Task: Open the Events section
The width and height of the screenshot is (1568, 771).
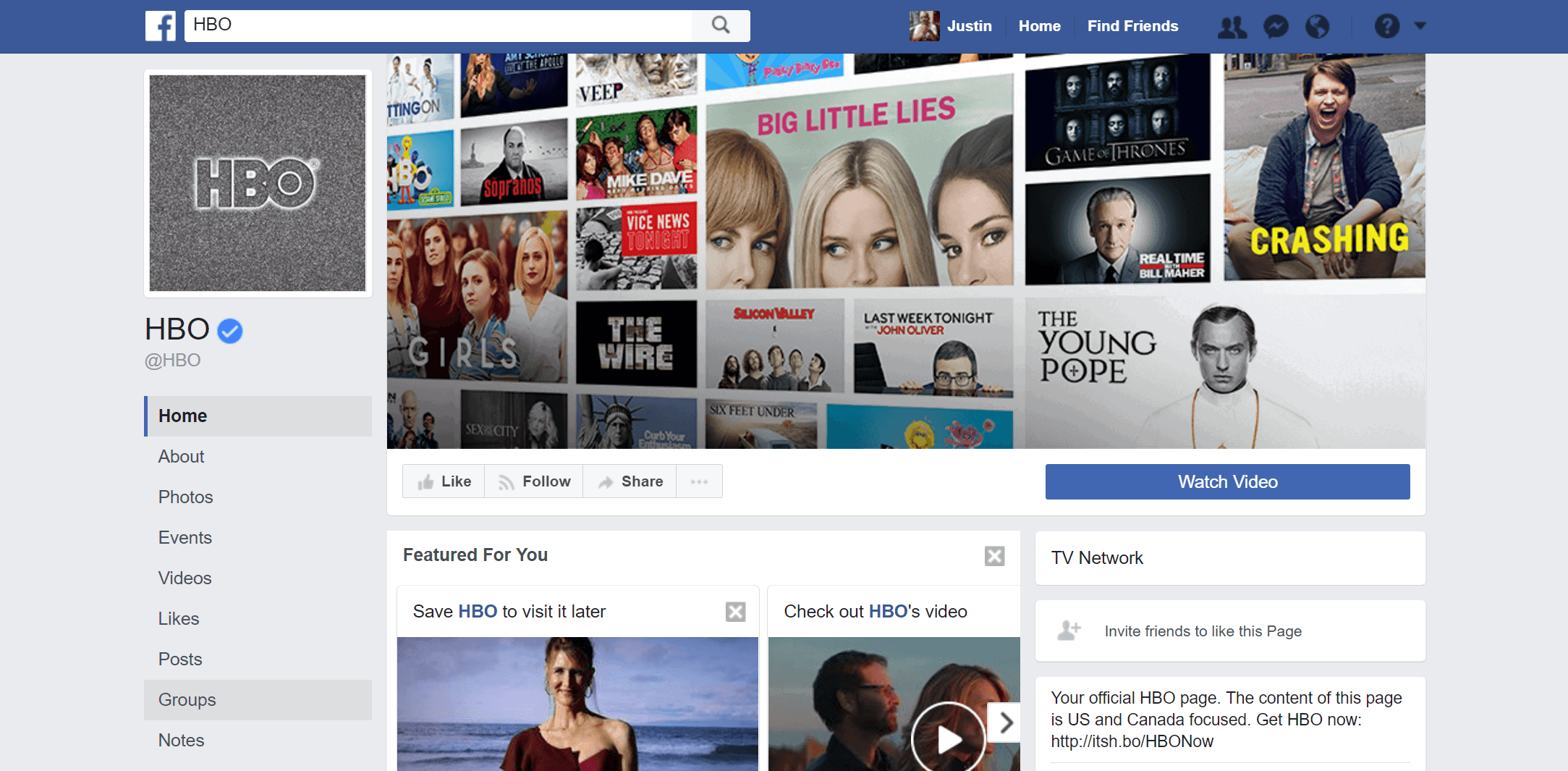Action: coord(258,538)
